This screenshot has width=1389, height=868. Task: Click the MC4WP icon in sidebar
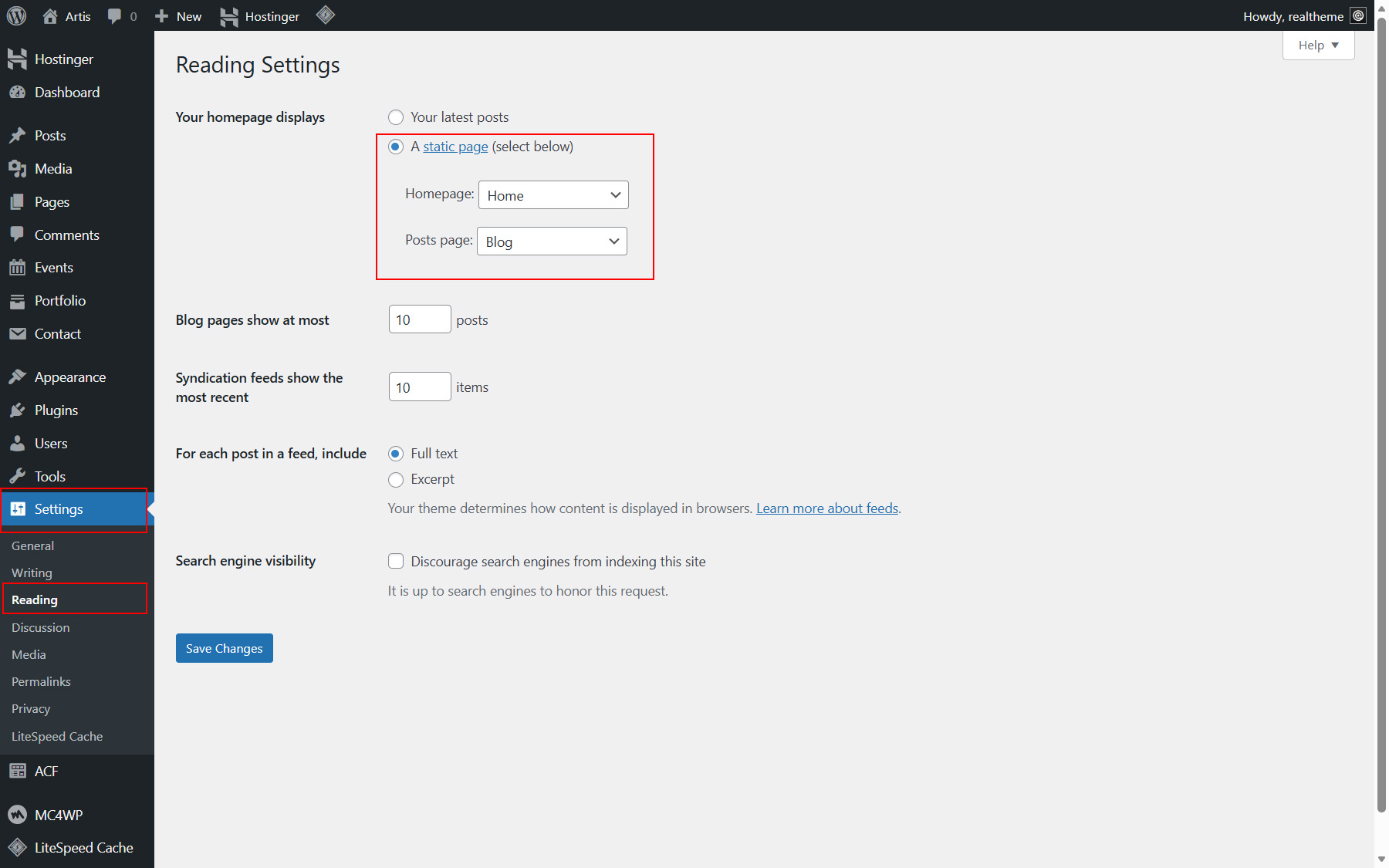(17, 815)
